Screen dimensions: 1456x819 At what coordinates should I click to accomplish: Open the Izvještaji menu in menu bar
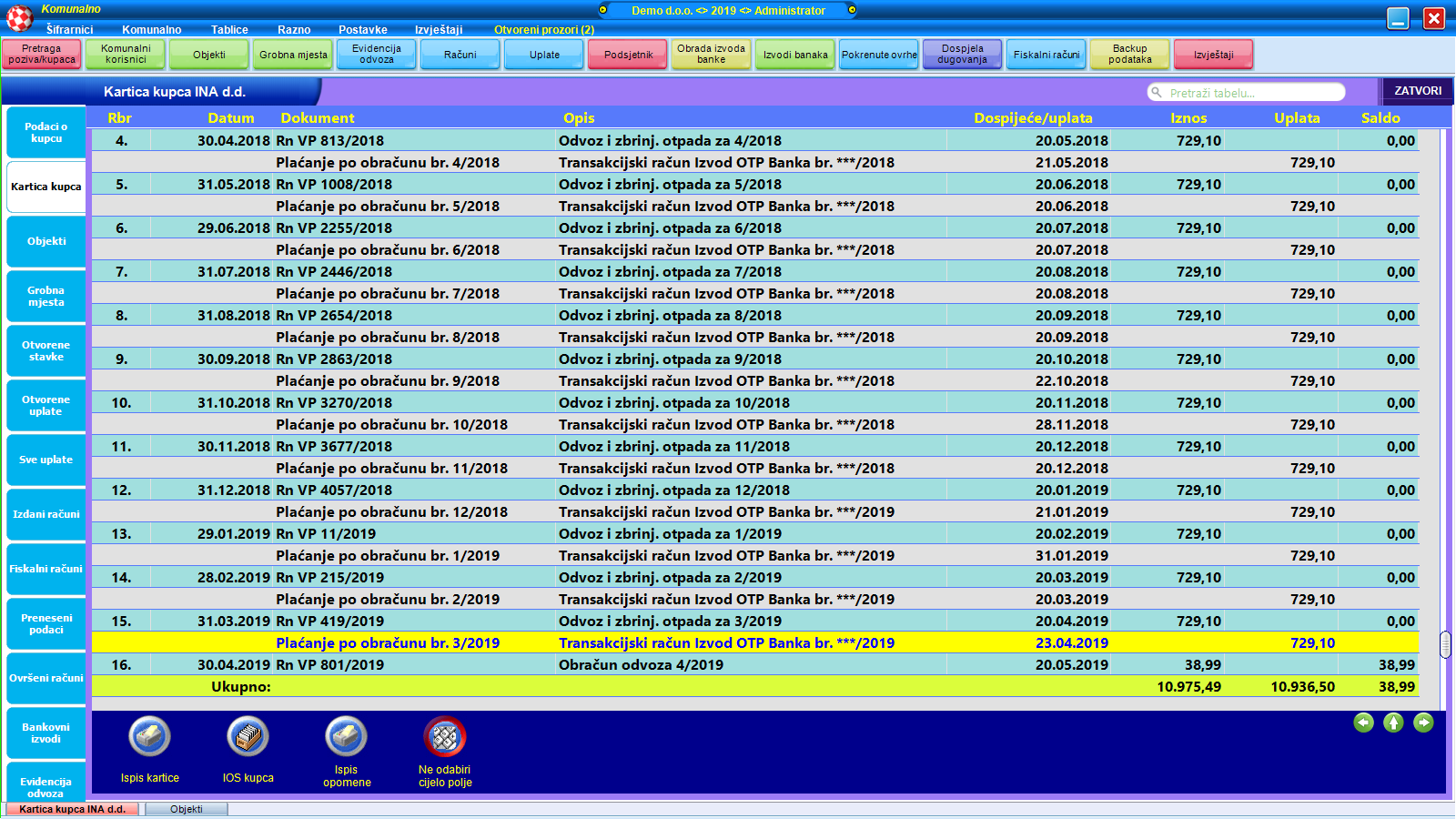pyautogui.click(x=439, y=30)
